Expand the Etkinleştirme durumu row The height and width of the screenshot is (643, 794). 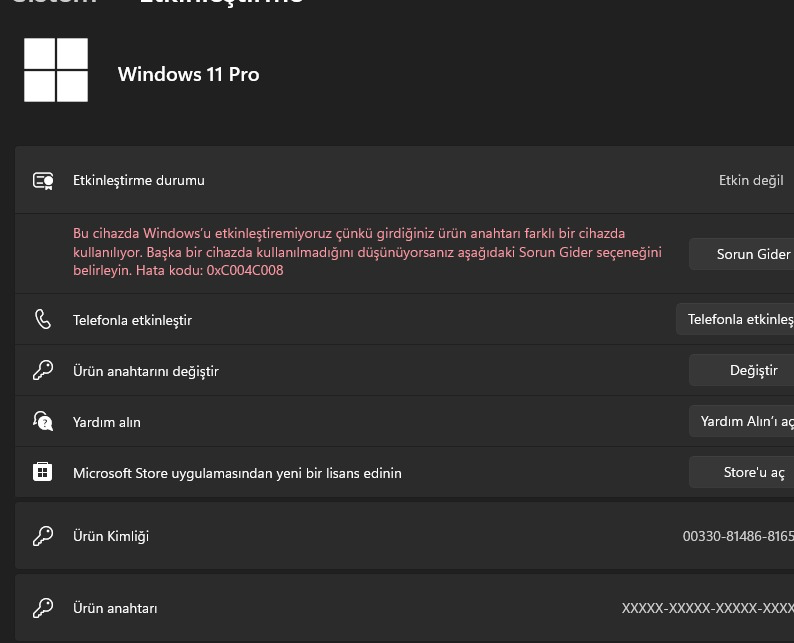[405, 180]
